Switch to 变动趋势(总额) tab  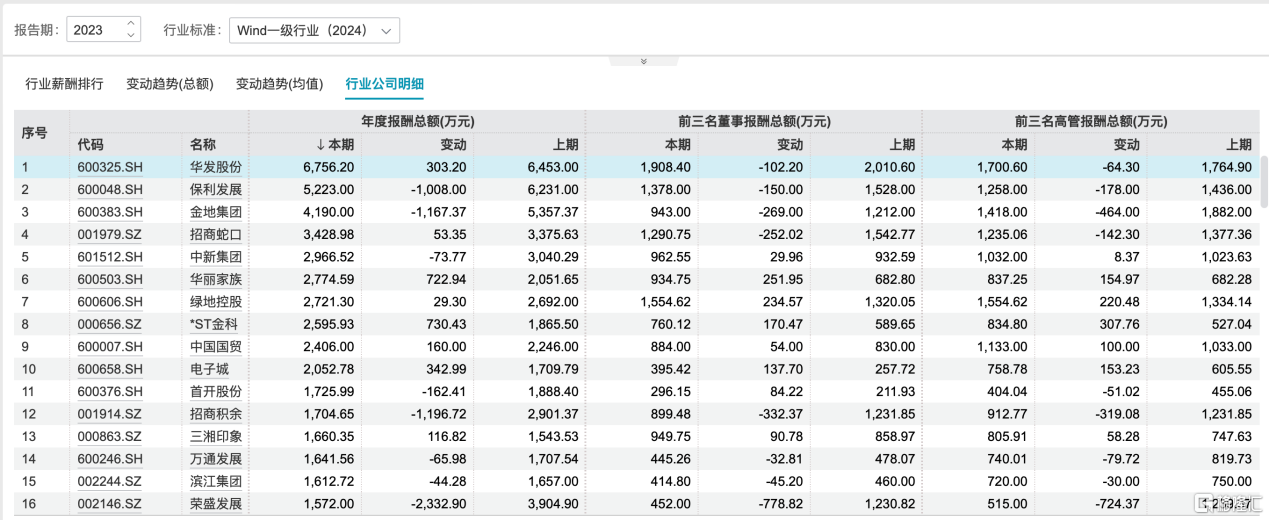[170, 84]
